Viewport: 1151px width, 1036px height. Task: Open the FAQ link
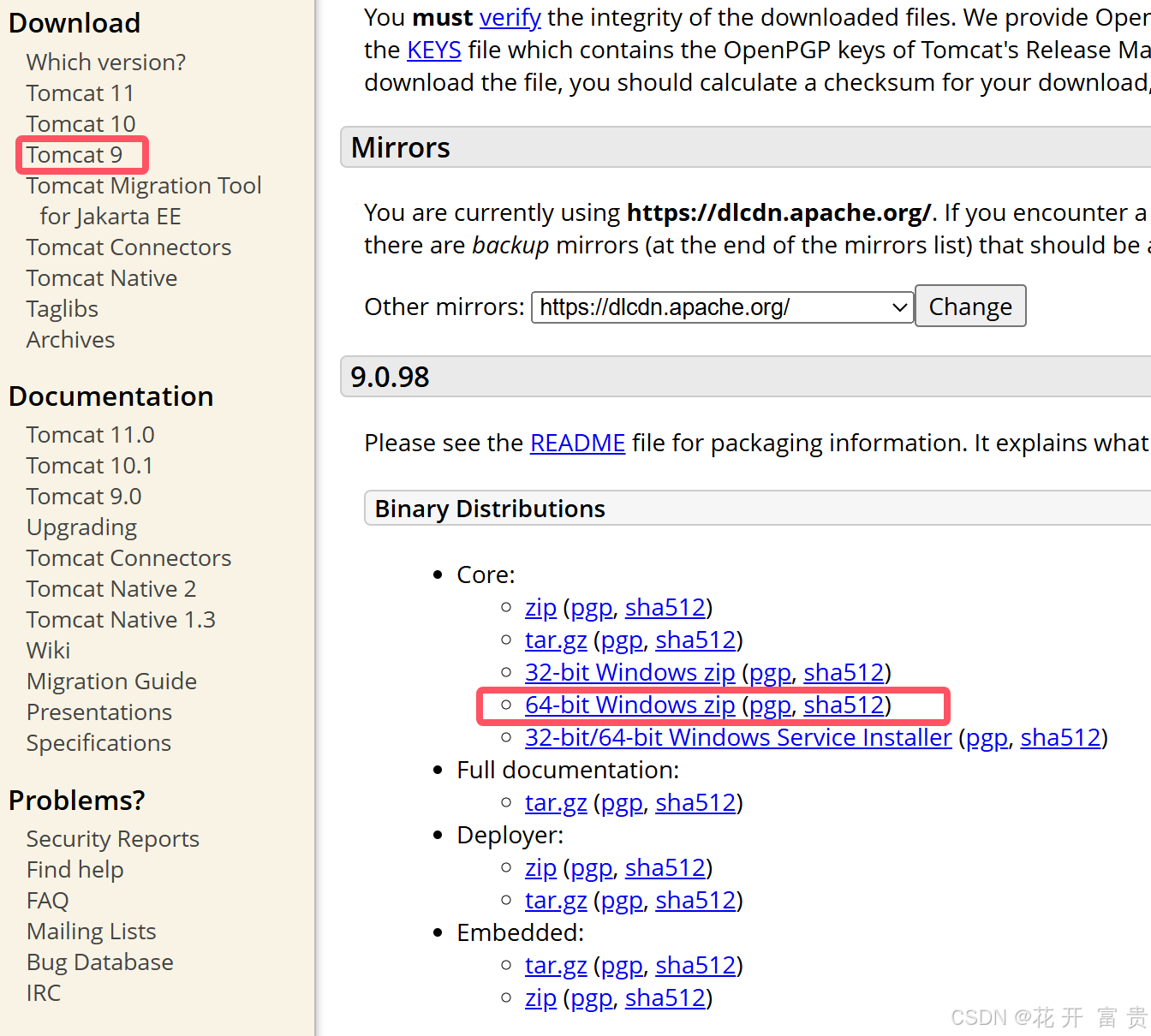pos(48,901)
